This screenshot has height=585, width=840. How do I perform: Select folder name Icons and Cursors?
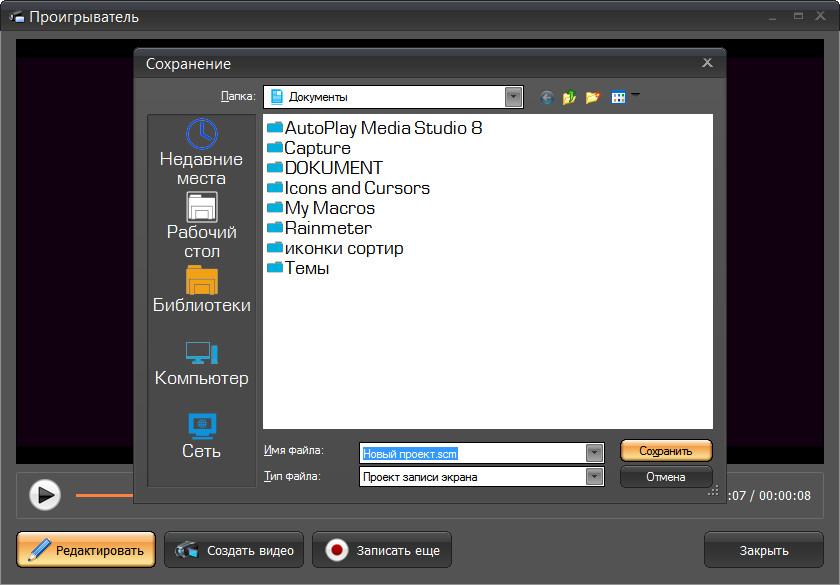pos(357,188)
